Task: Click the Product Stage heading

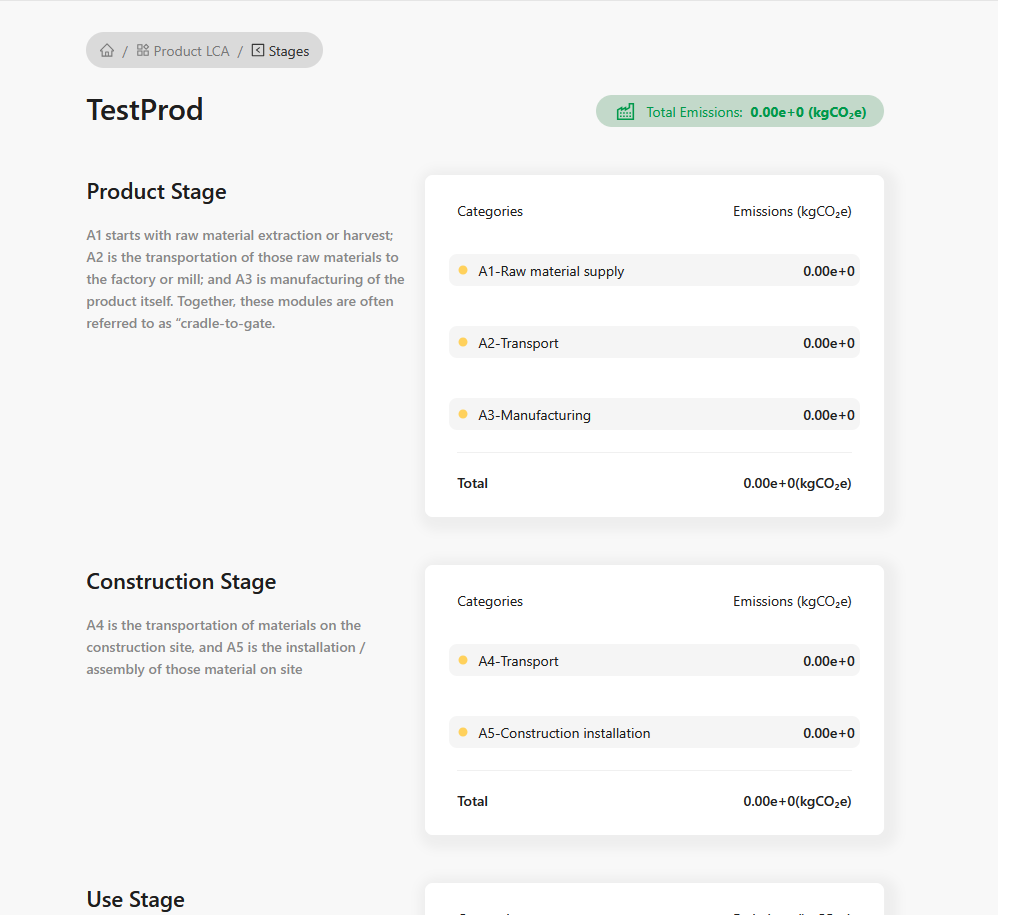Action: [157, 192]
